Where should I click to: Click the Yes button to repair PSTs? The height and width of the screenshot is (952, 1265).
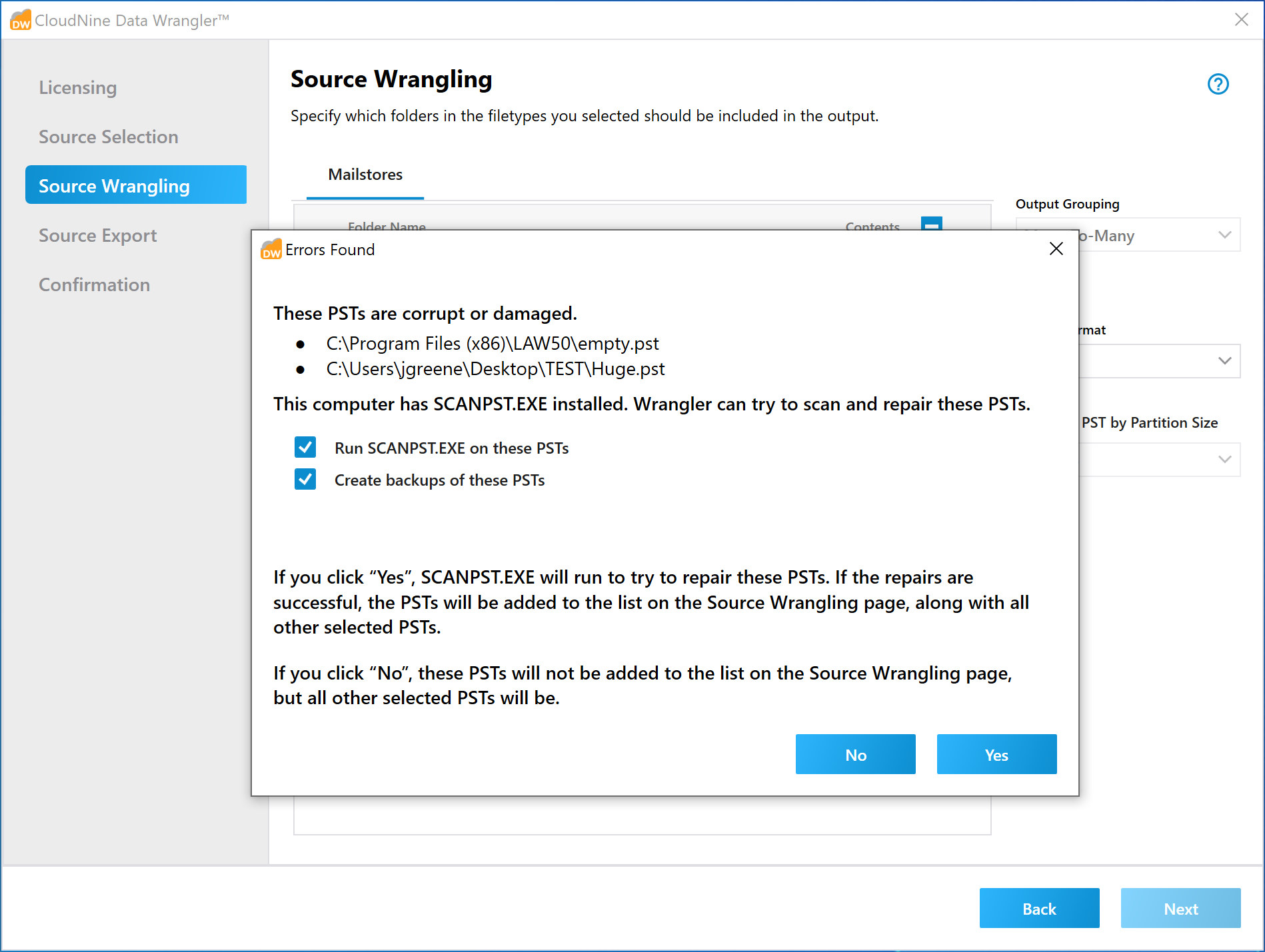[997, 755]
